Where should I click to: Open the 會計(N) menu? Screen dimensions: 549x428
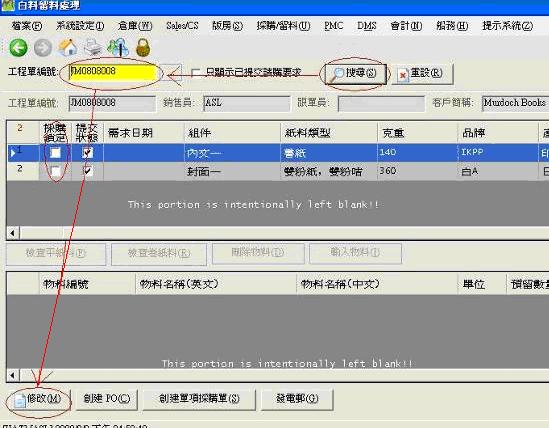click(406, 26)
